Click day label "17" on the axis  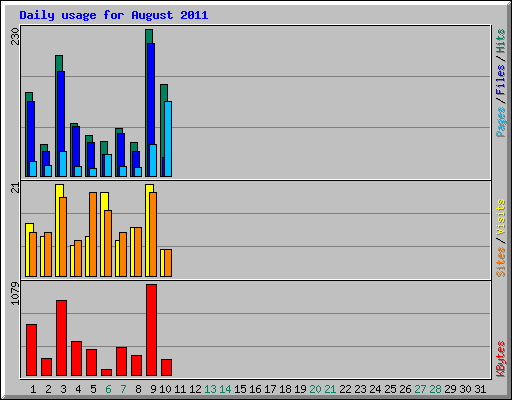pos(270,389)
